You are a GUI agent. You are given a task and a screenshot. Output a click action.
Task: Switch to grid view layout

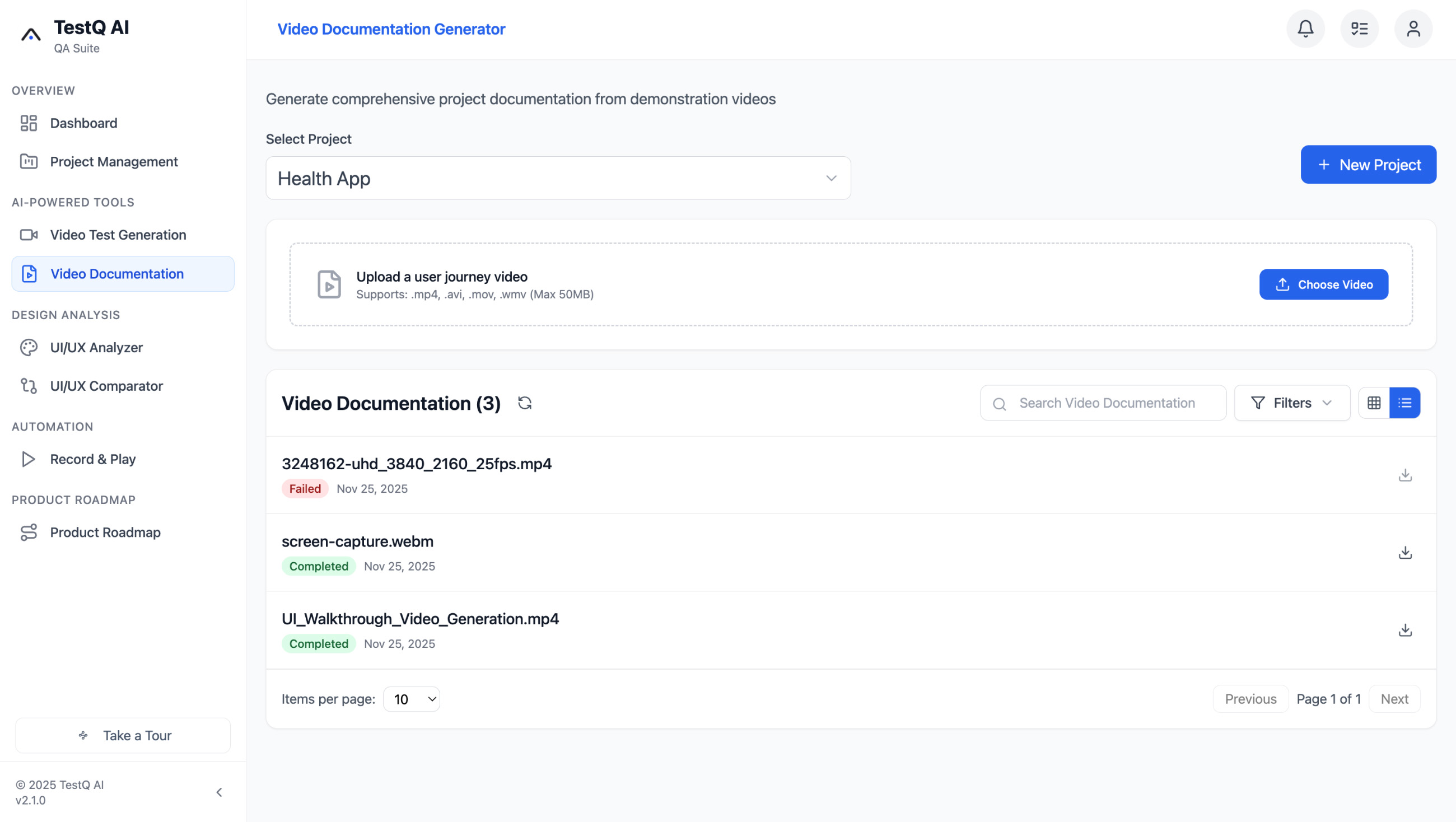(x=1374, y=403)
